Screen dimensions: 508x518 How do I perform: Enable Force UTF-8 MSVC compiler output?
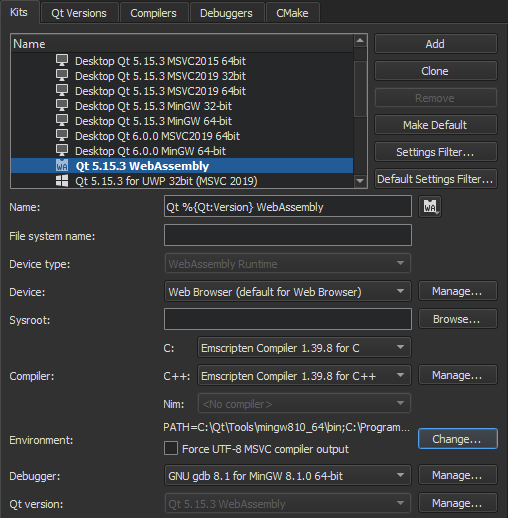[x=171, y=448]
